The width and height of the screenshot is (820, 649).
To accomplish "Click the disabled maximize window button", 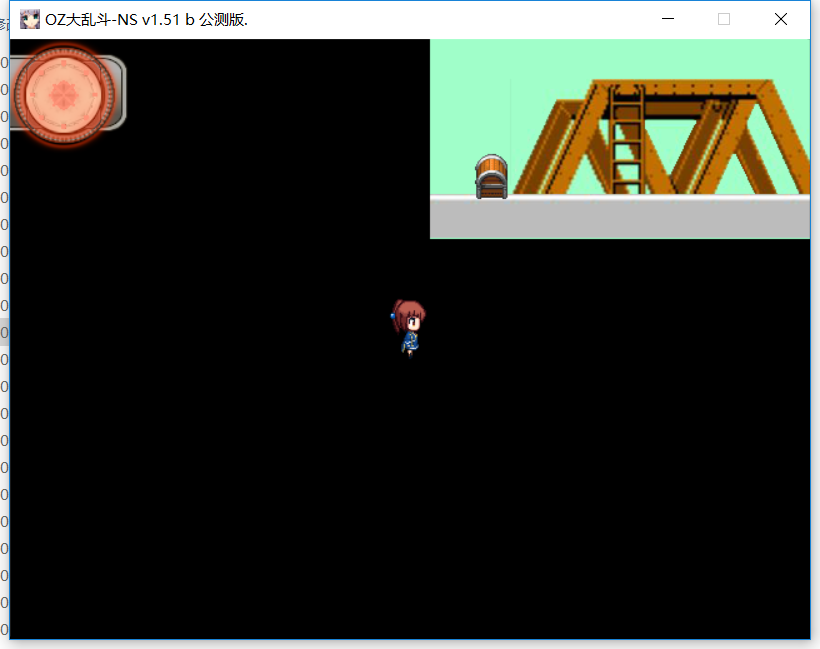I will click(x=724, y=19).
